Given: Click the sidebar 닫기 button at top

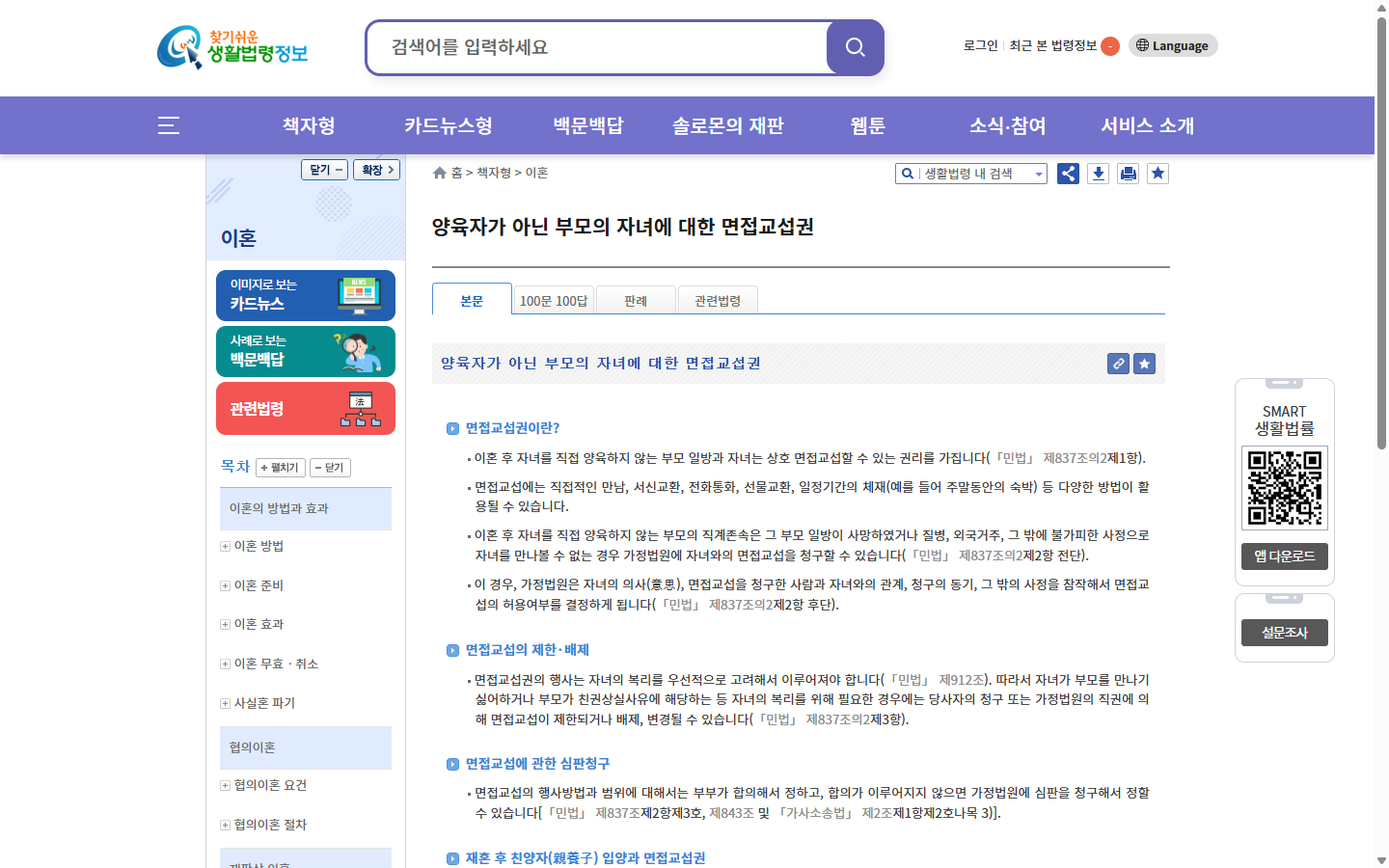Looking at the screenshot, I should 324,170.
